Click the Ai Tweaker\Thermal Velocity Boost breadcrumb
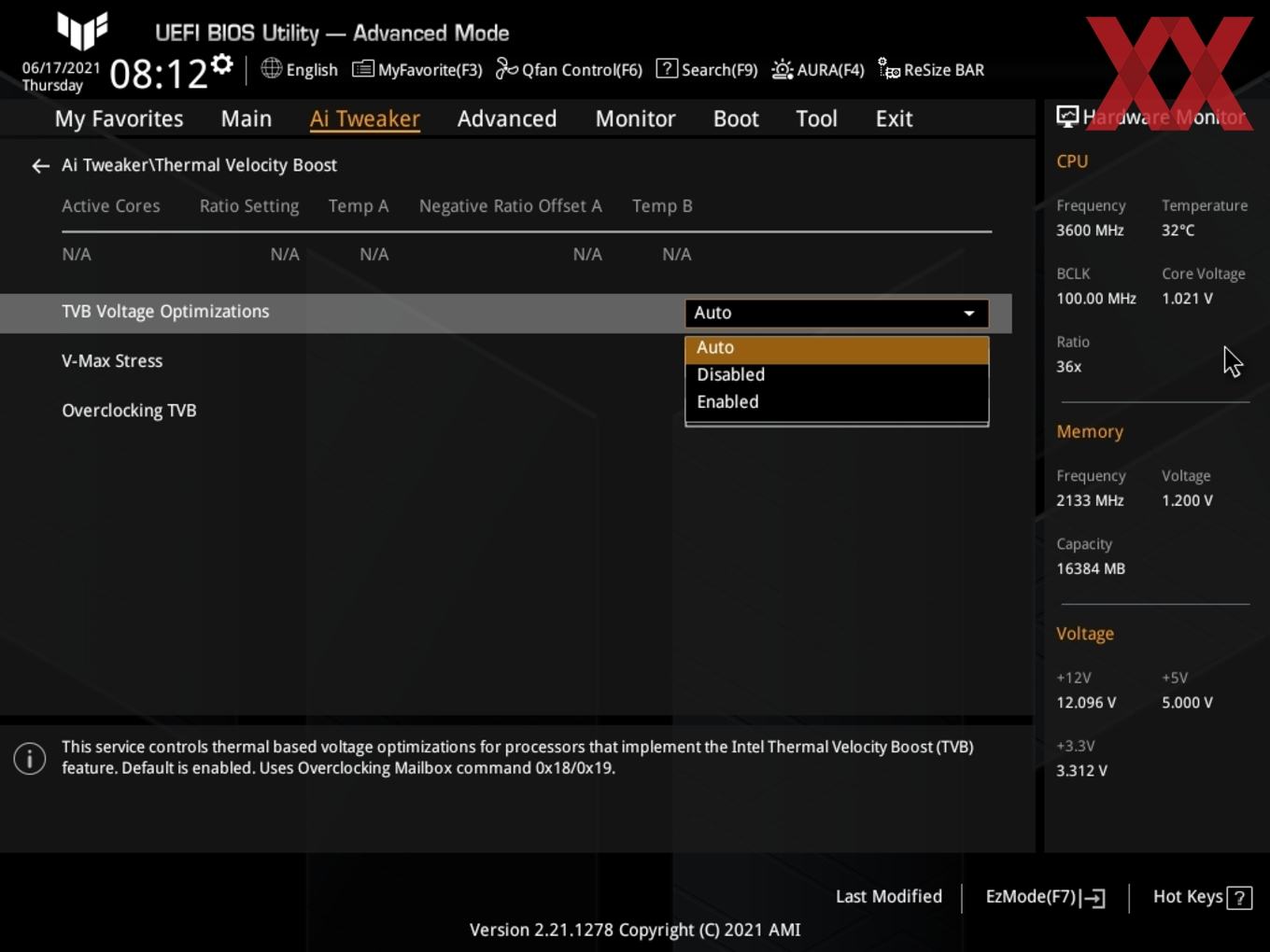 click(199, 165)
